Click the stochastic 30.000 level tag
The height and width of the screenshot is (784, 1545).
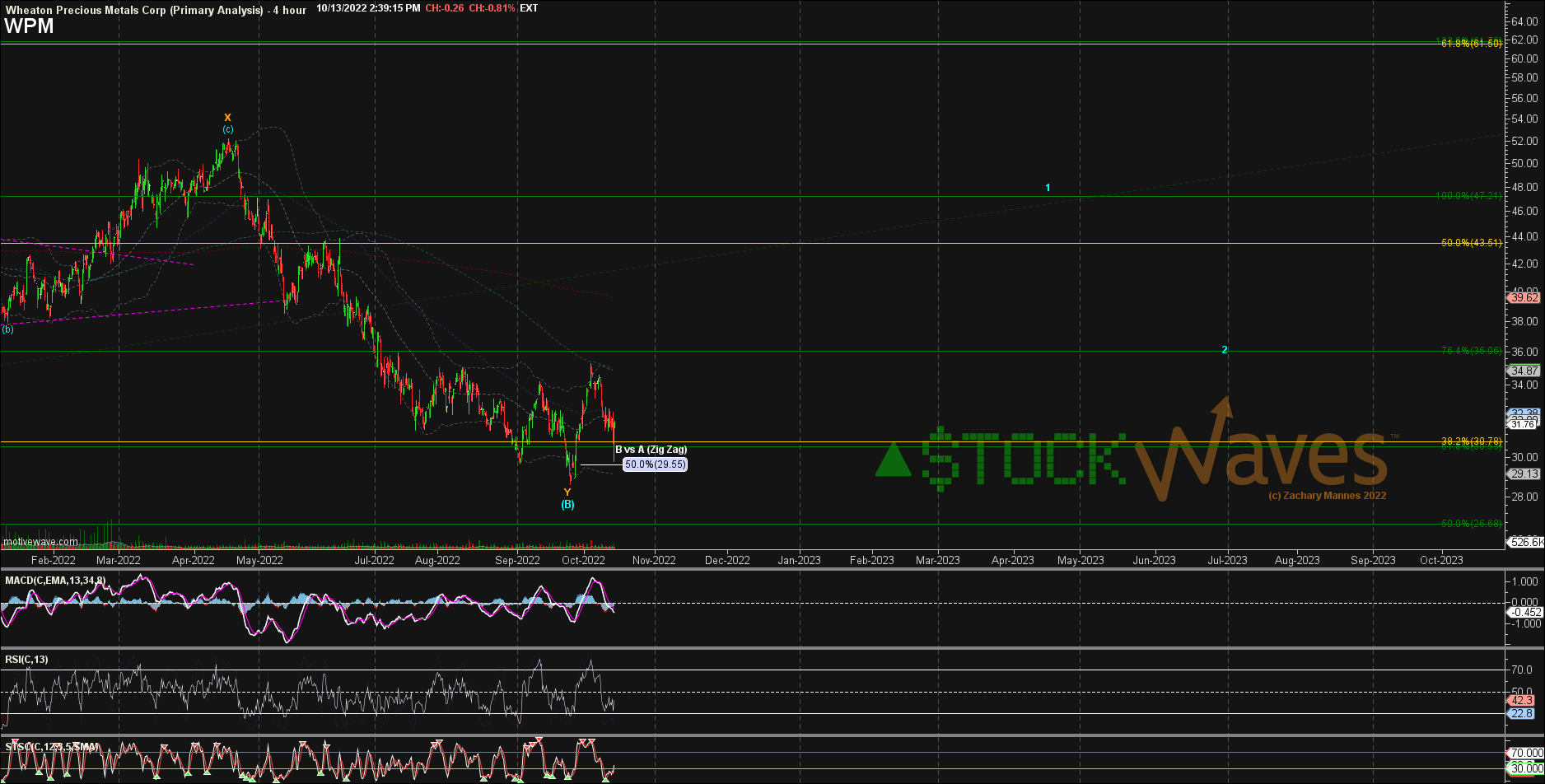pyautogui.click(x=1525, y=769)
